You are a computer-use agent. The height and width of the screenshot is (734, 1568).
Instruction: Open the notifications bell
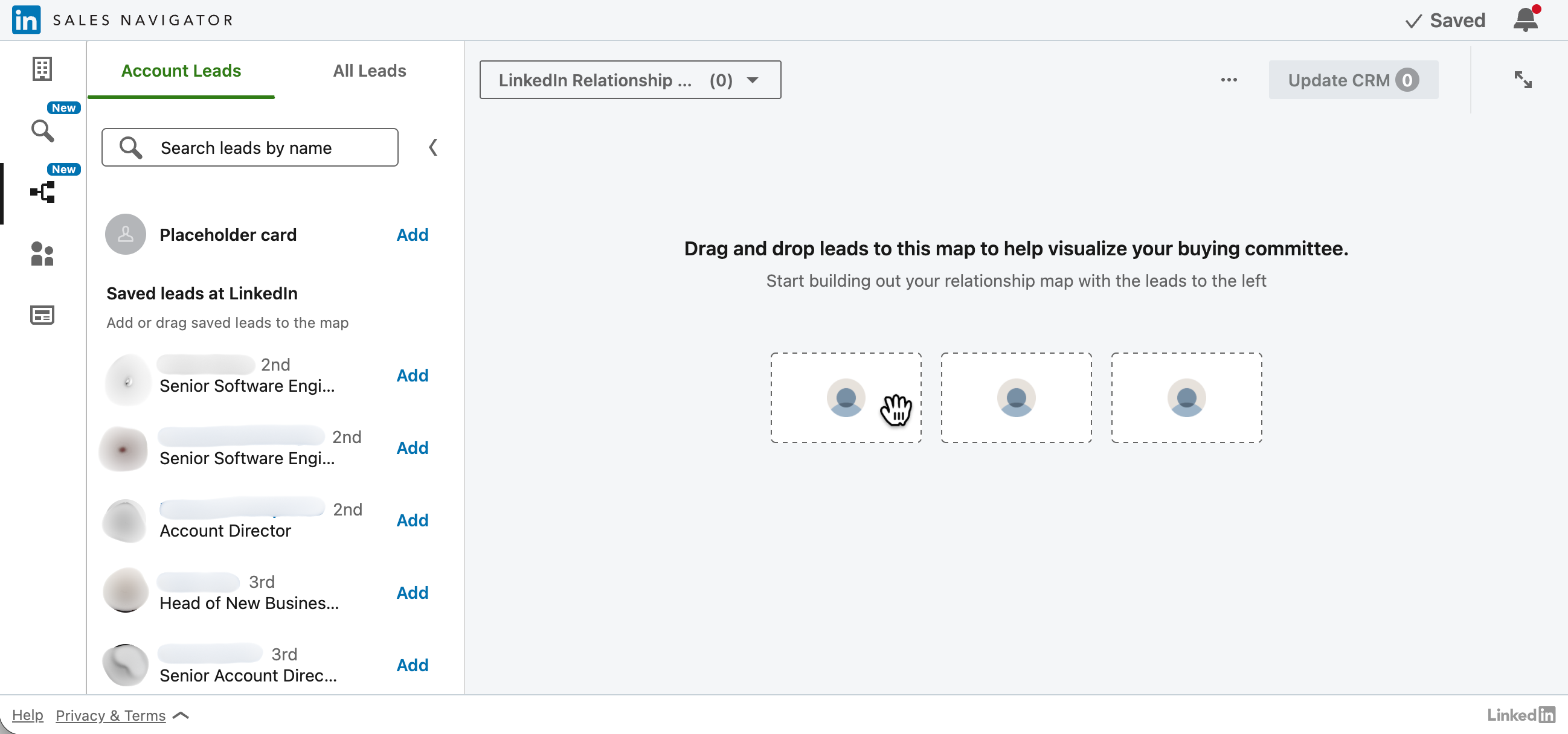click(1525, 19)
